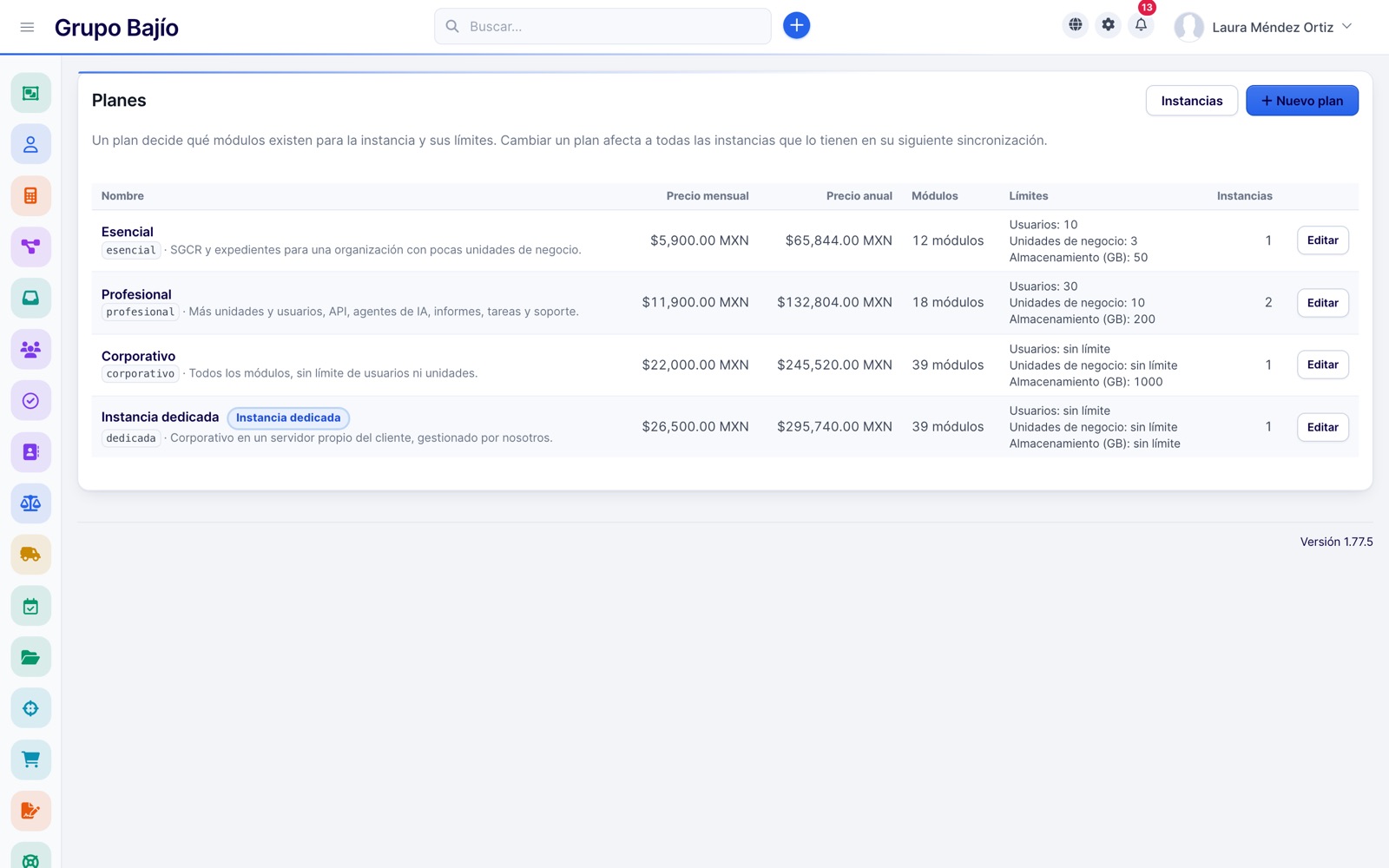The image size is (1389, 868).
Task: Open the inbox tray sidebar icon
Action: click(x=30, y=298)
